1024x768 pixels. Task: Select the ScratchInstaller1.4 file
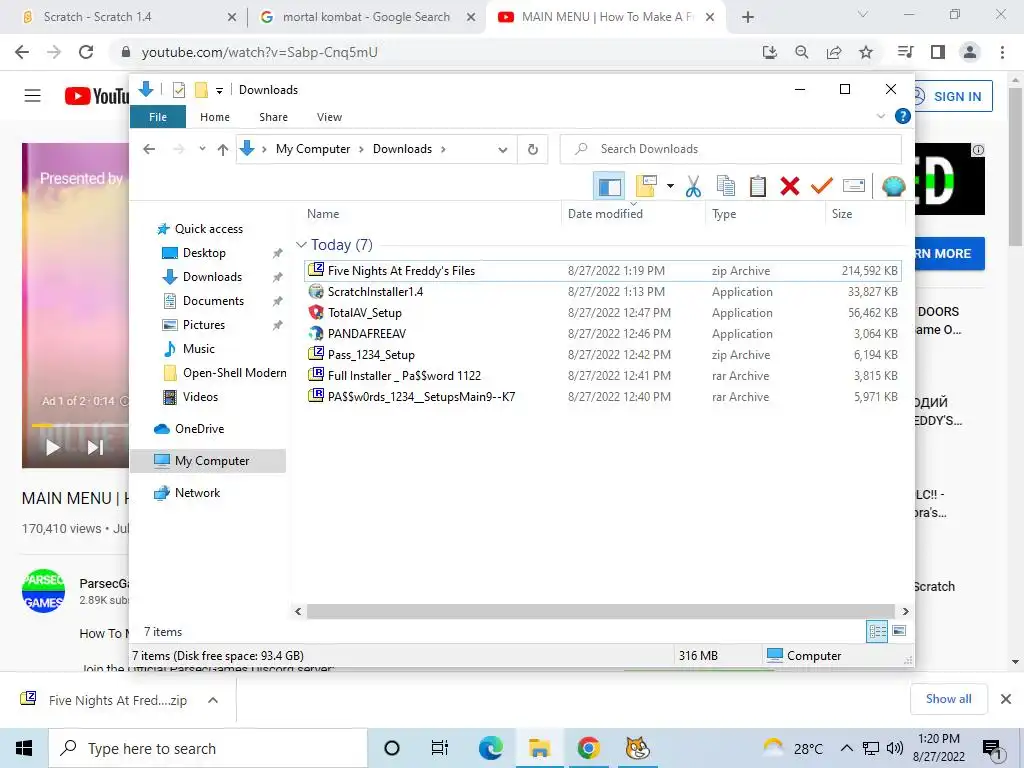(602, 291)
